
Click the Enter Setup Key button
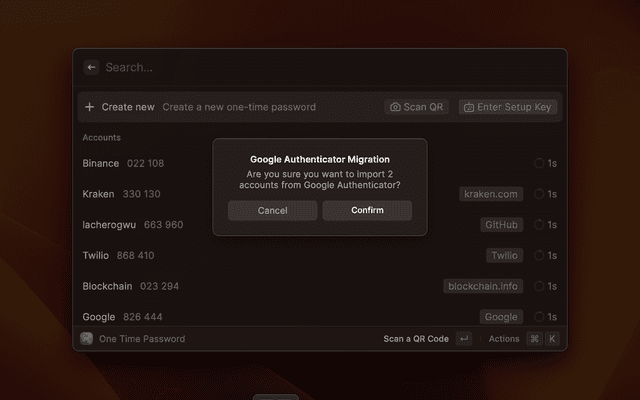[x=508, y=107]
